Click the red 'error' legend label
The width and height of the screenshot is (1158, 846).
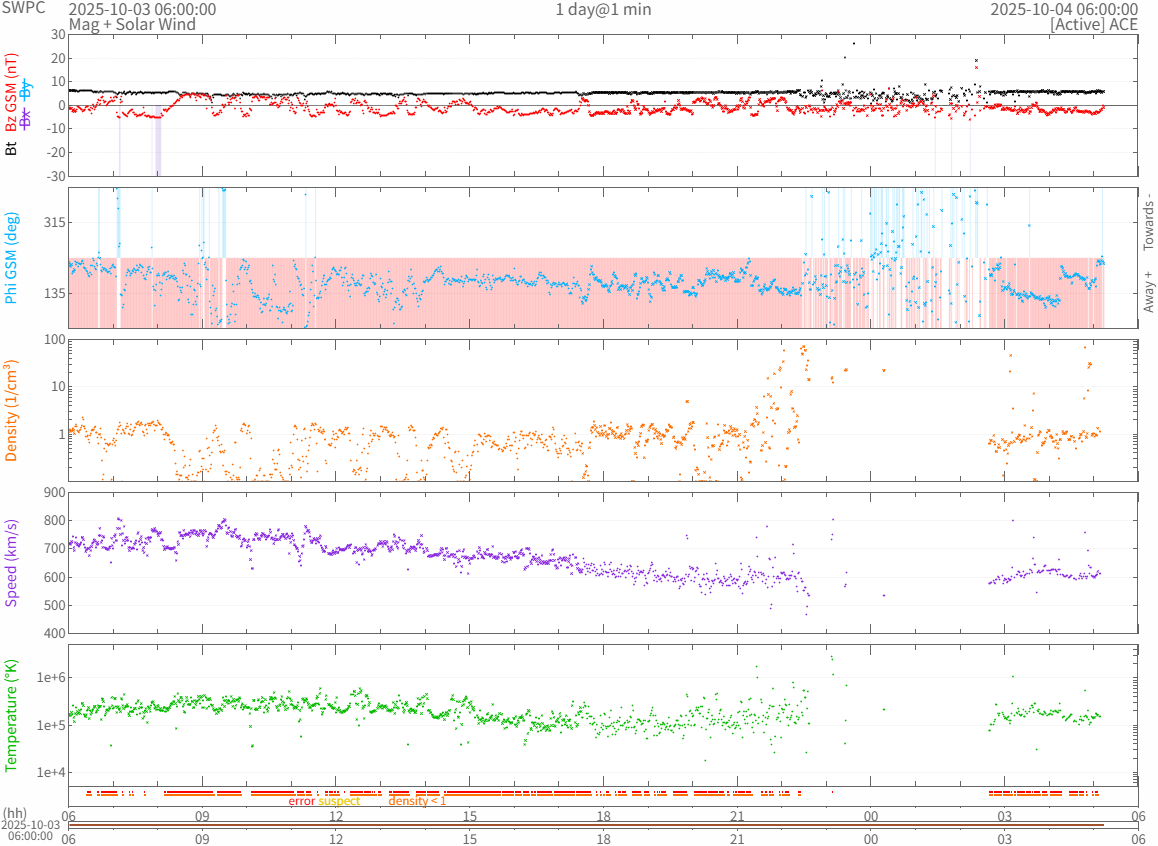(302, 801)
